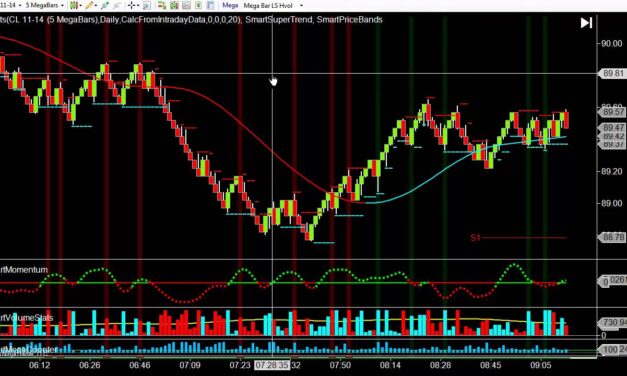Image resolution: width=627 pixels, height=376 pixels.
Task: Select the pencil drawing tools icon
Action: [x=89, y=5]
